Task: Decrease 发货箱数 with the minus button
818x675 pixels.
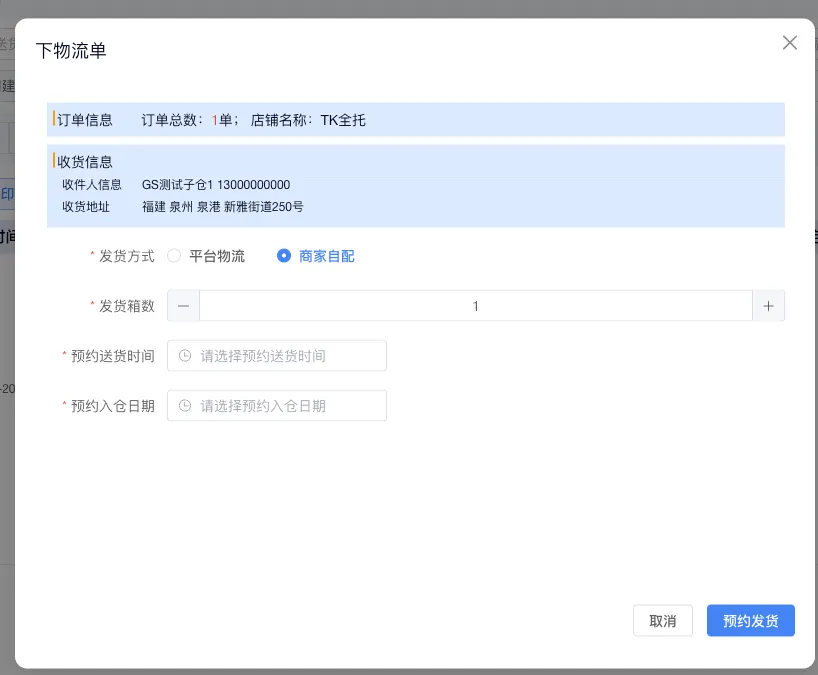Action: pos(183,306)
